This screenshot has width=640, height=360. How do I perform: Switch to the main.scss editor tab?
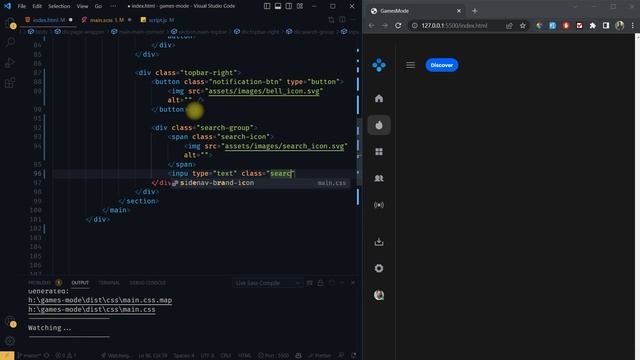[x=106, y=20]
